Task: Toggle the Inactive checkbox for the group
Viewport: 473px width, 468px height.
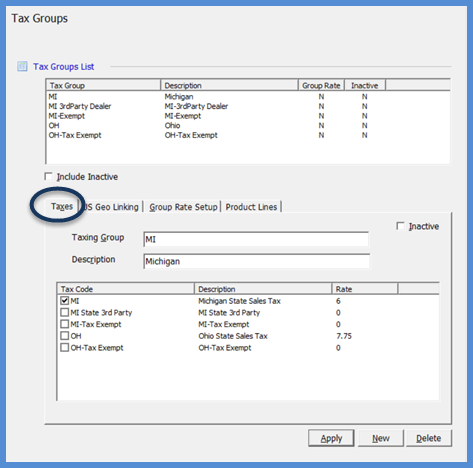Action: 400,226
